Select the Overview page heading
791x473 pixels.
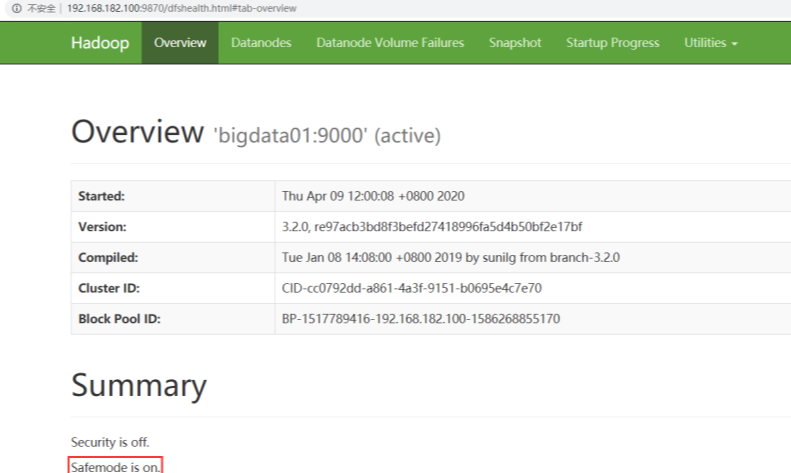click(137, 132)
